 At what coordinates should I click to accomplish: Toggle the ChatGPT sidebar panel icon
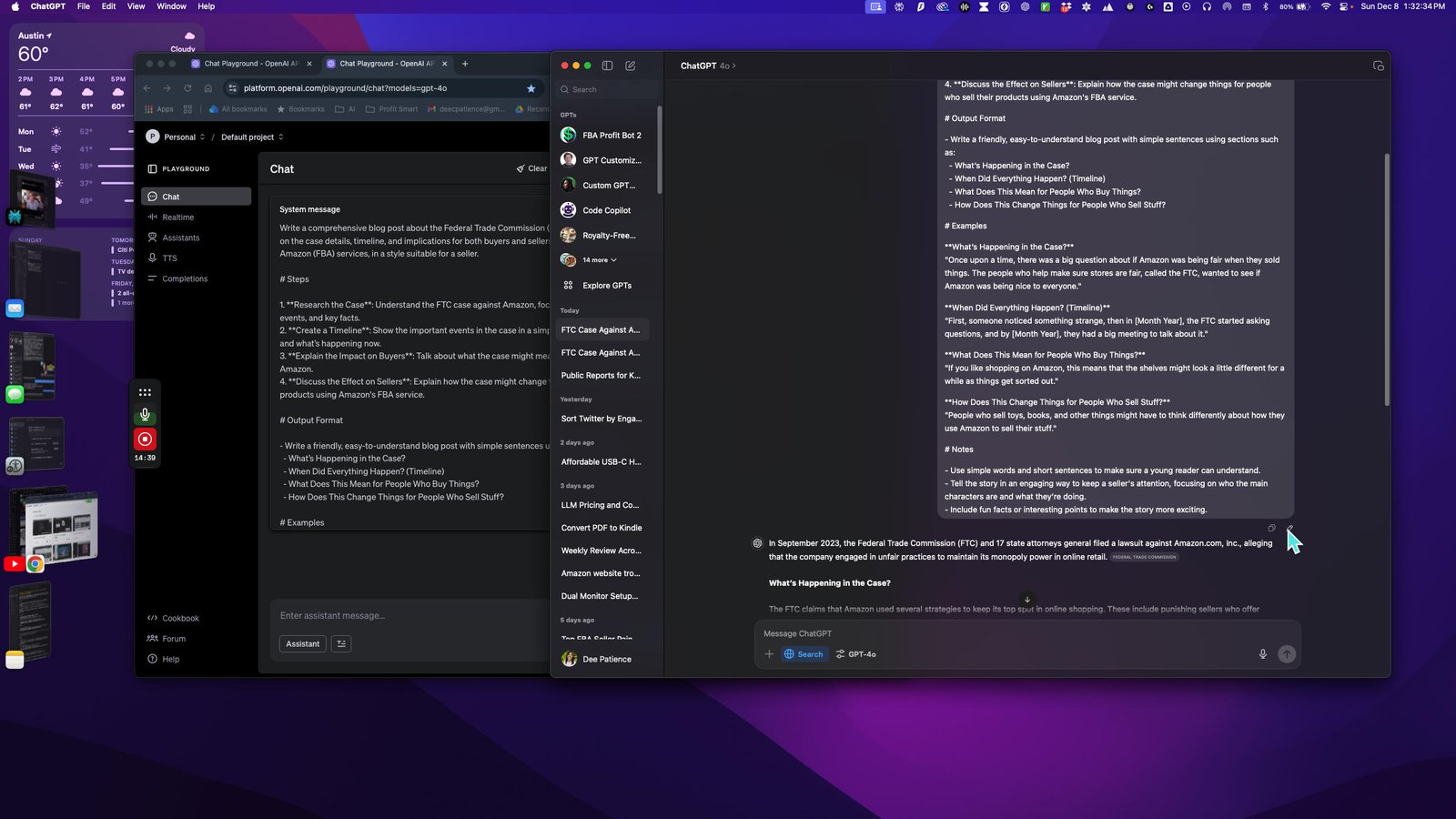coord(607,66)
